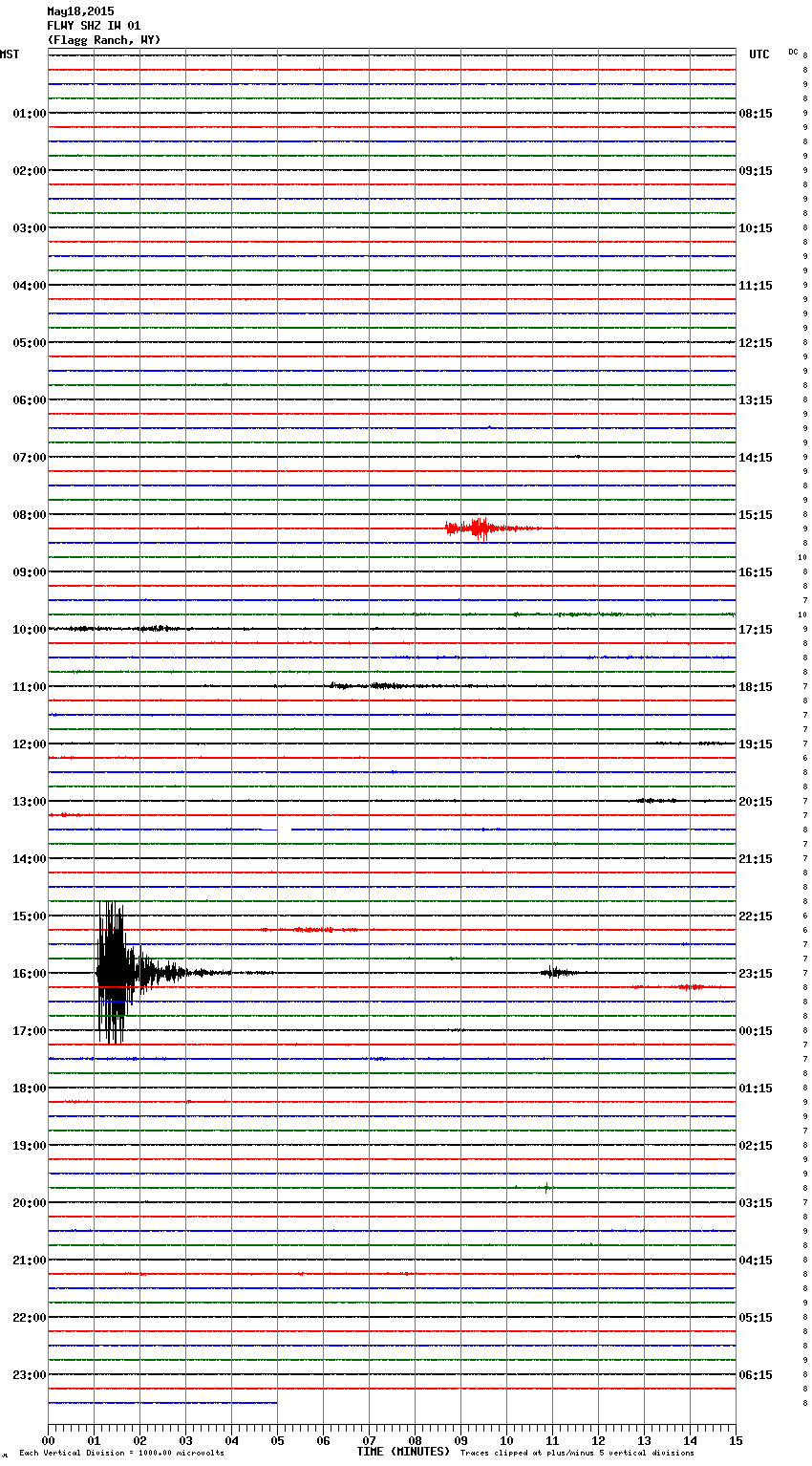Click the Each Vertical Division scale note
The image size is (812, 1466).
click(x=121, y=1453)
